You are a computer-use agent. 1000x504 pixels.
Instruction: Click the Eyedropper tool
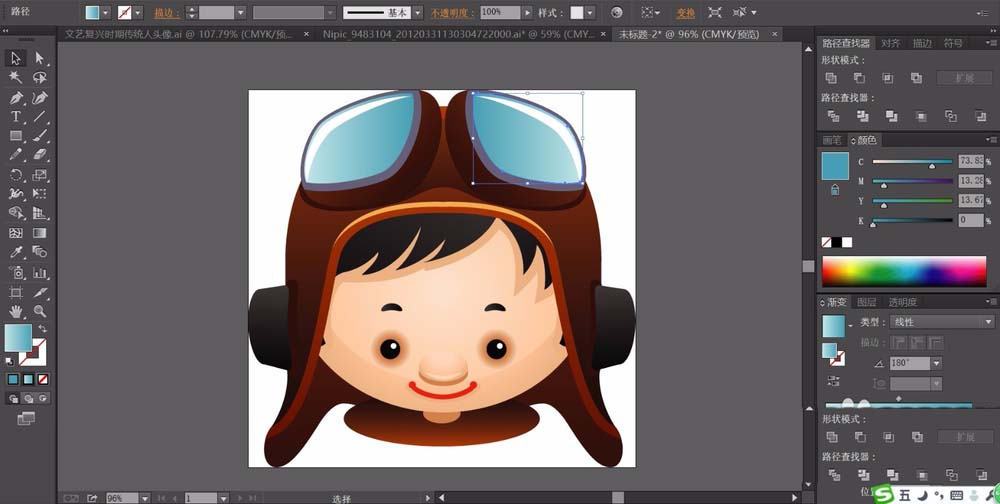point(16,253)
